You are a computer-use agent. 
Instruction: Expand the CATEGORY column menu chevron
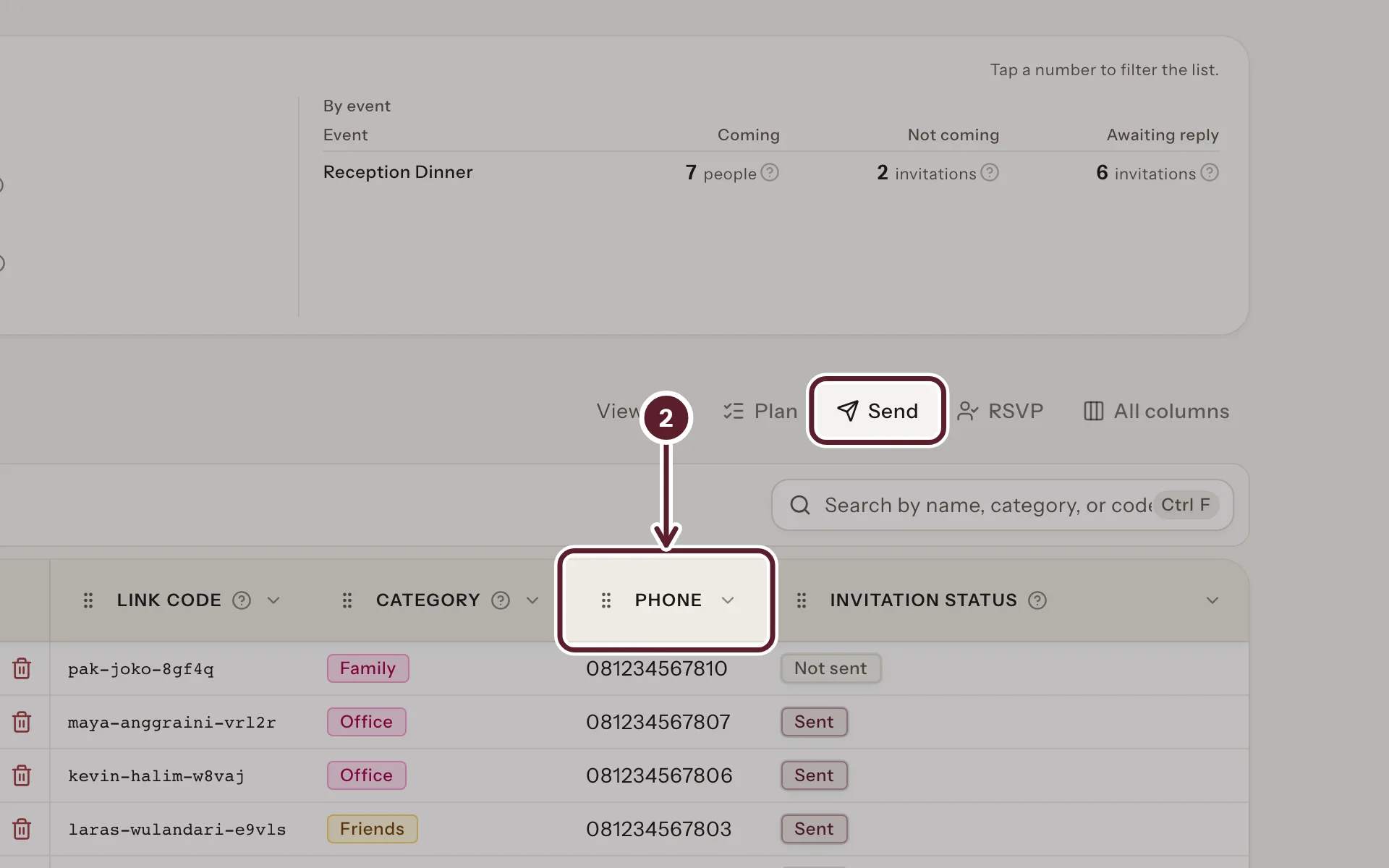pyautogui.click(x=532, y=600)
